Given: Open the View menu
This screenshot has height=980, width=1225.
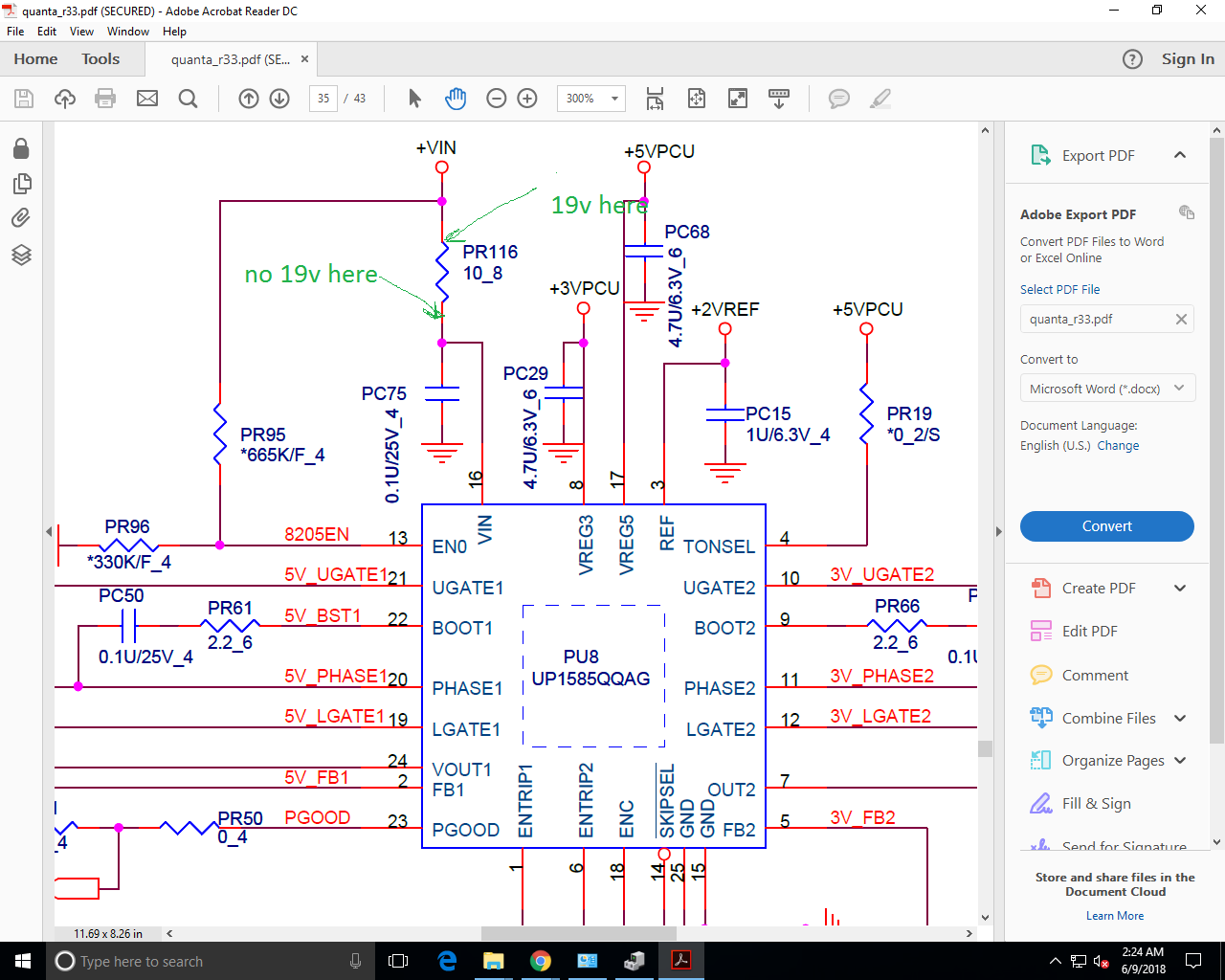Looking at the screenshot, I should tap(81, 32).
